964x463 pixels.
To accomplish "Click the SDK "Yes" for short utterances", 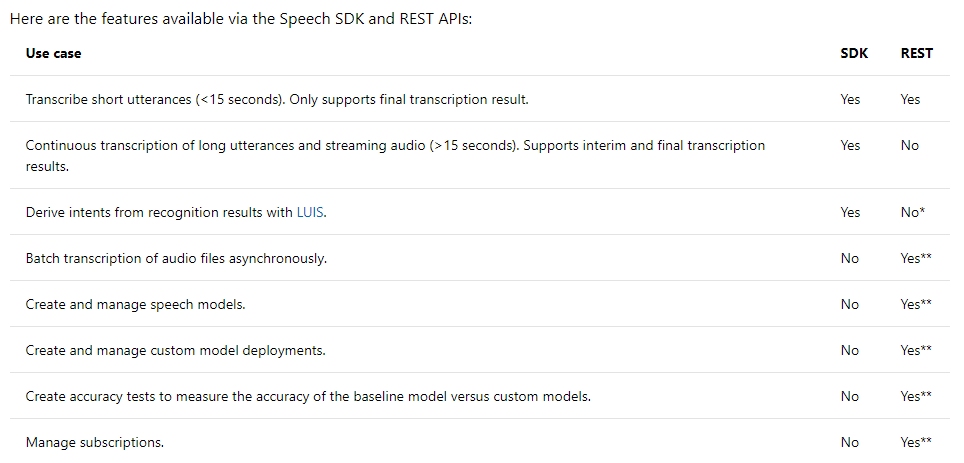I will tap(850, 99).
